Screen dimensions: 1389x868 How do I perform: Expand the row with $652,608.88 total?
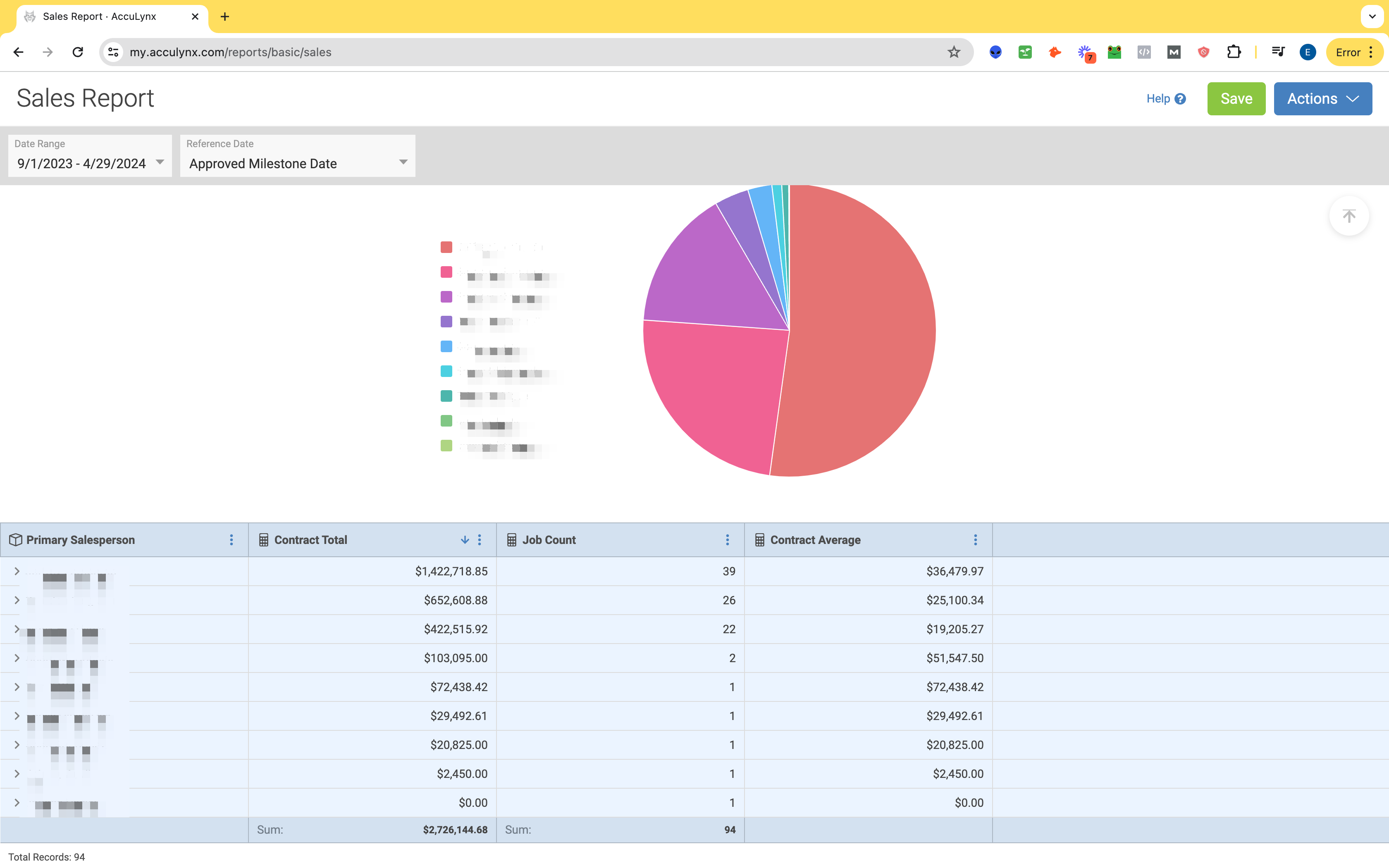tap(17, 600)
